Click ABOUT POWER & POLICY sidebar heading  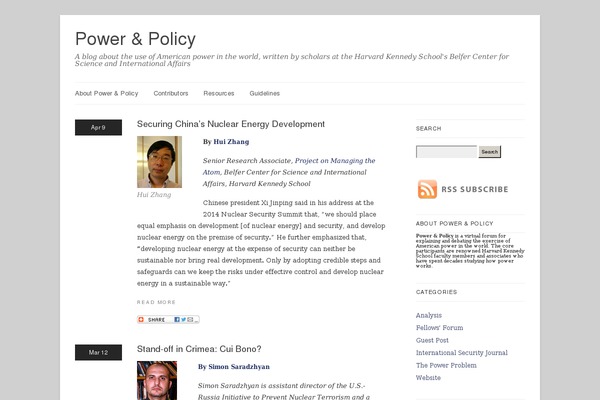(x=455, y=224)
